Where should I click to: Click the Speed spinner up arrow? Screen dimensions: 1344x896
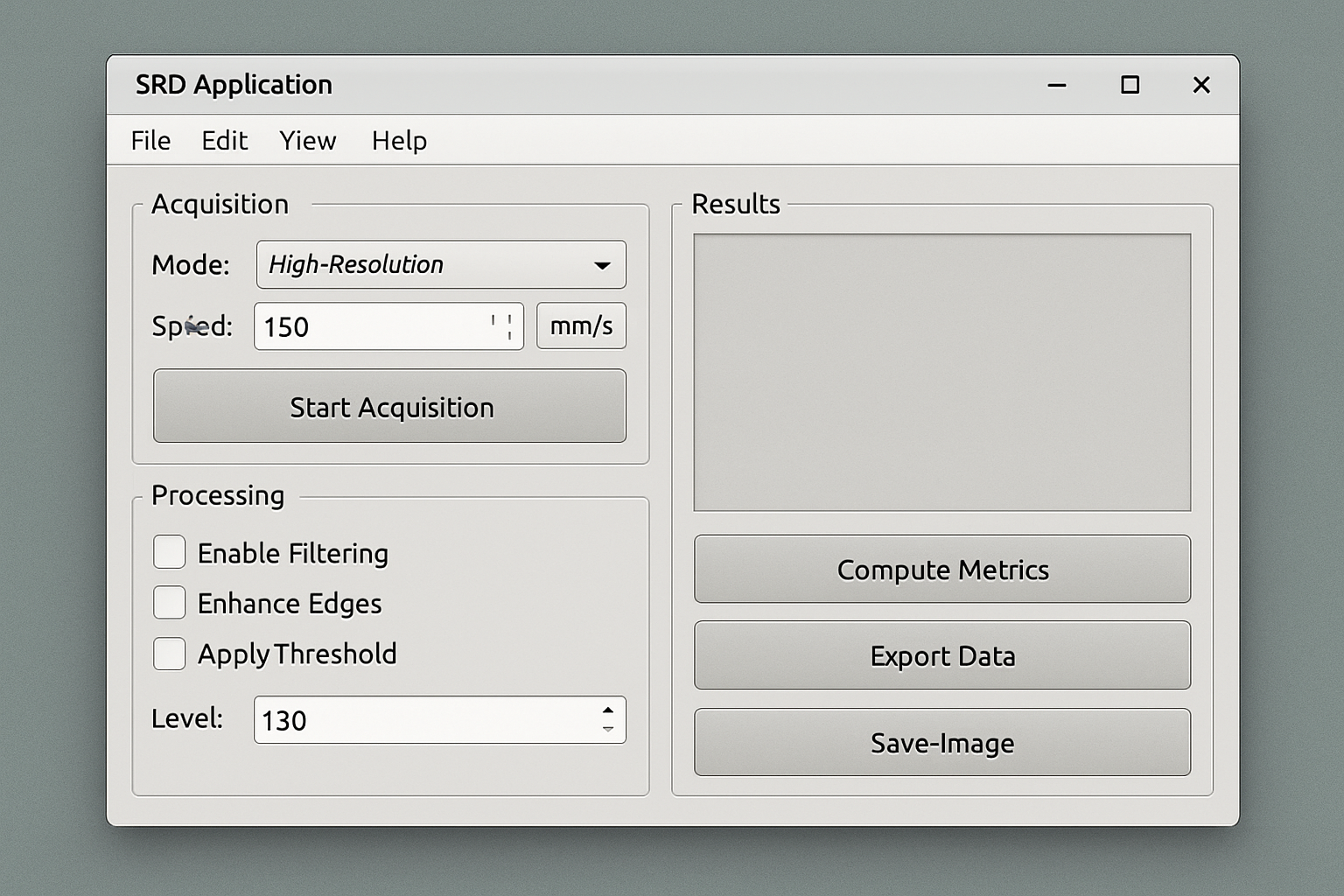click(507, 317)
